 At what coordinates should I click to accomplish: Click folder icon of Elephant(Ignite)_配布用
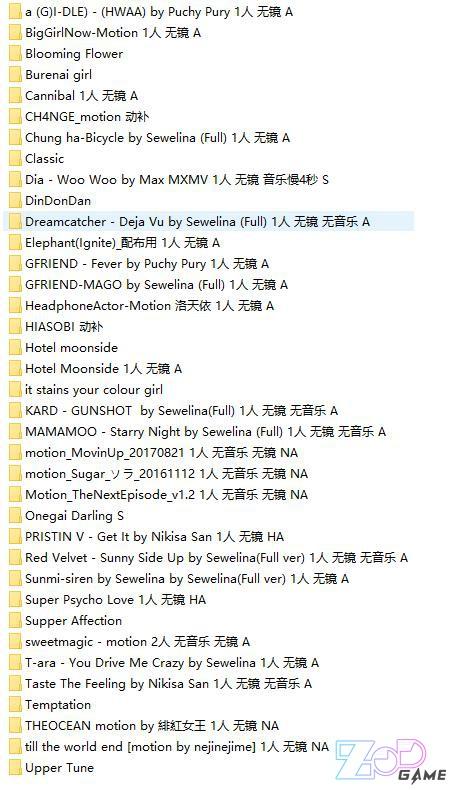pyautogui.click(x=15, y=242)
